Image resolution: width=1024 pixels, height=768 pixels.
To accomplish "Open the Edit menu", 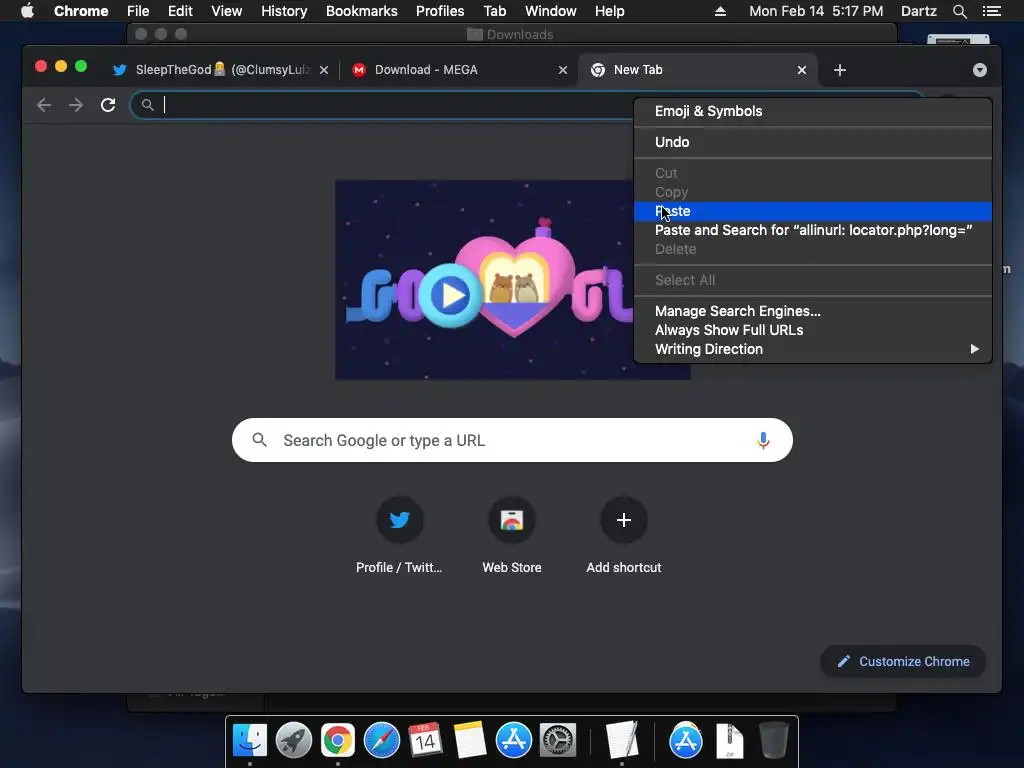I will pyautogui.click(x=180, y=11).
